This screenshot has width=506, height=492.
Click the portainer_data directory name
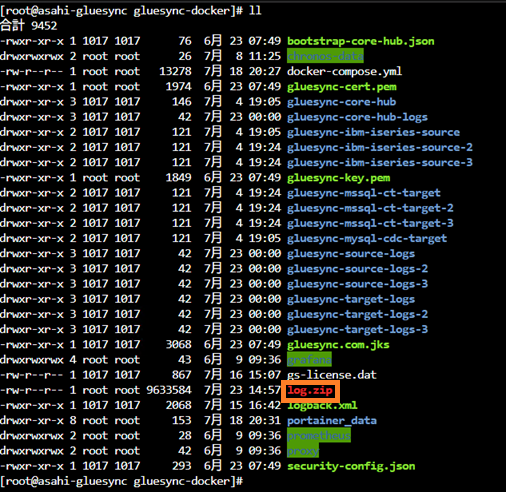pyautogui.click(x=332, y=420)
